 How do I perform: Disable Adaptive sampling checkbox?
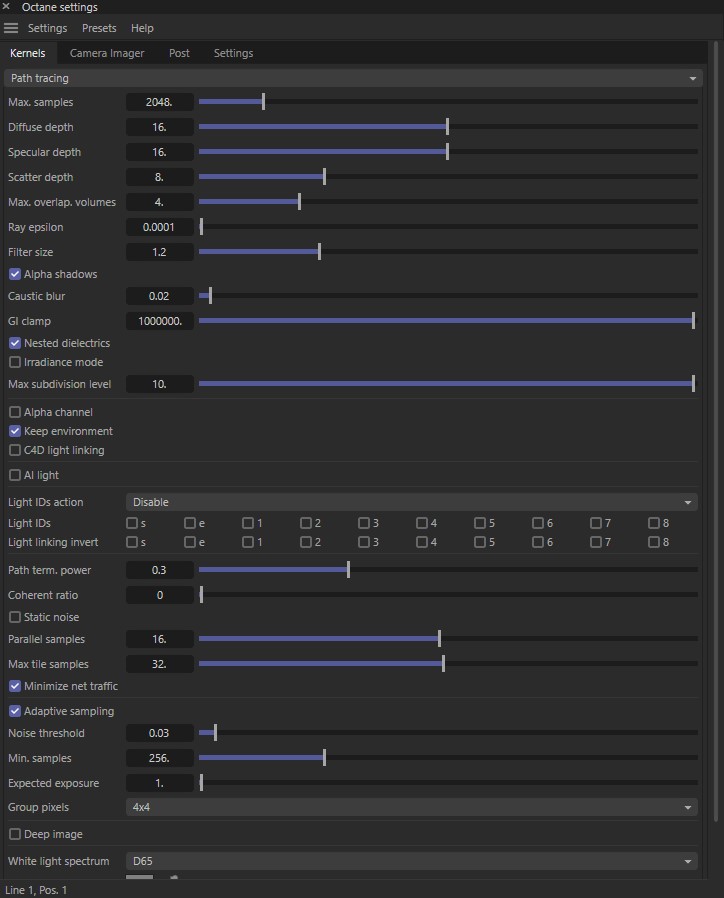pyautogui.click(x=15, y=711)
